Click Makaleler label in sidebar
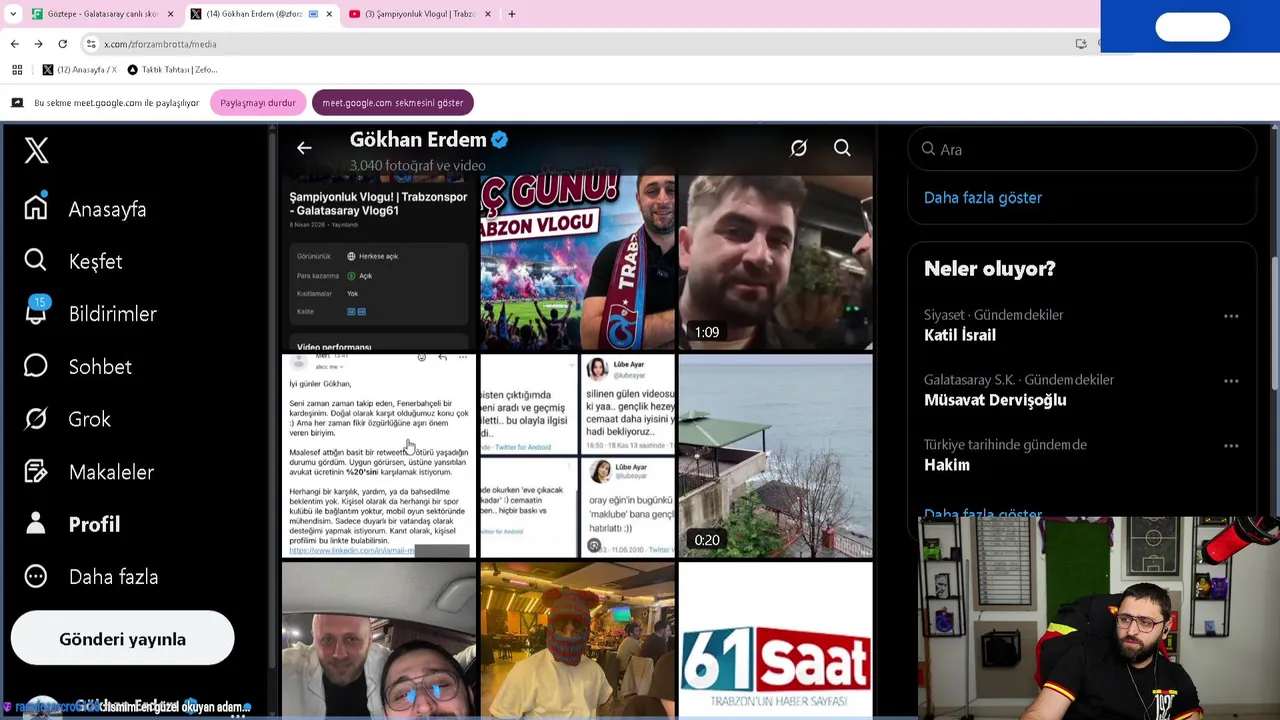Viewport: 1280px width, 720px height. coord(111,472)
